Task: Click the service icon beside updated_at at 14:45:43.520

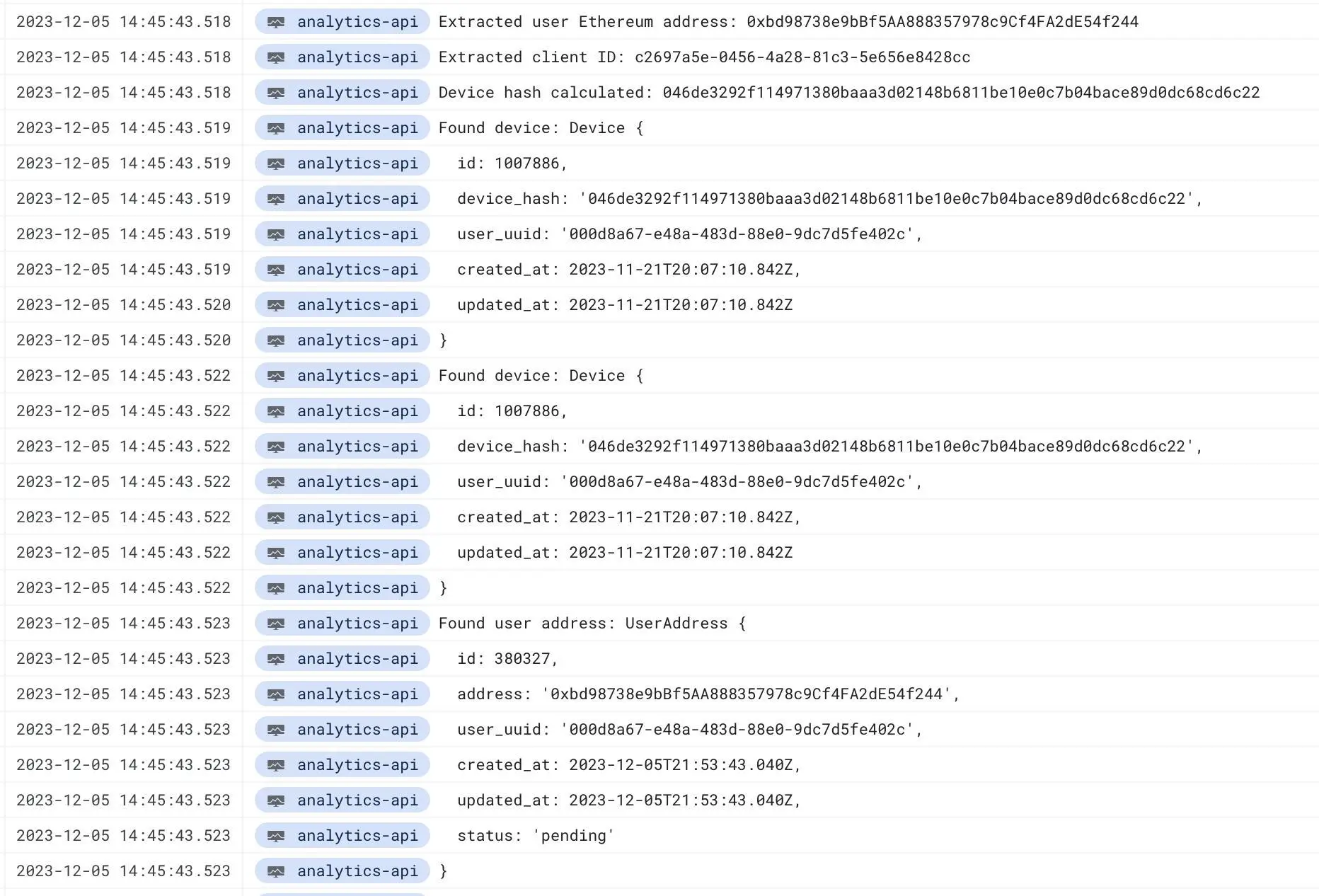Action: [x=276, y=305]
